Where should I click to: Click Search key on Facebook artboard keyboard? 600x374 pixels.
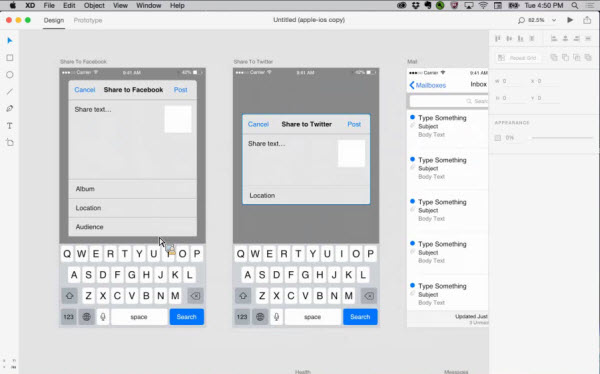click(187, 317)
